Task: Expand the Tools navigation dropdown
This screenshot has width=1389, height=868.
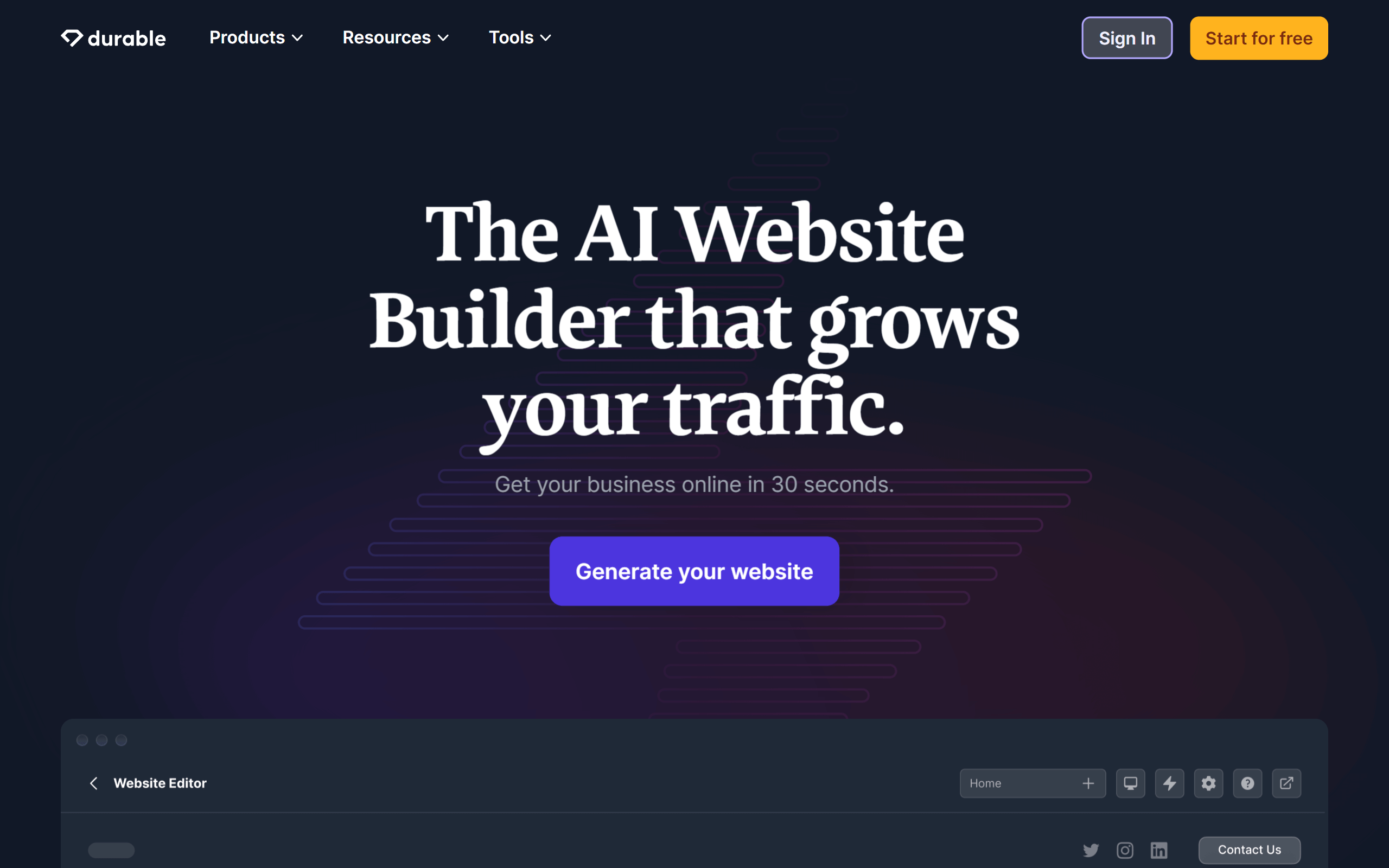Action: pos(519,37)
